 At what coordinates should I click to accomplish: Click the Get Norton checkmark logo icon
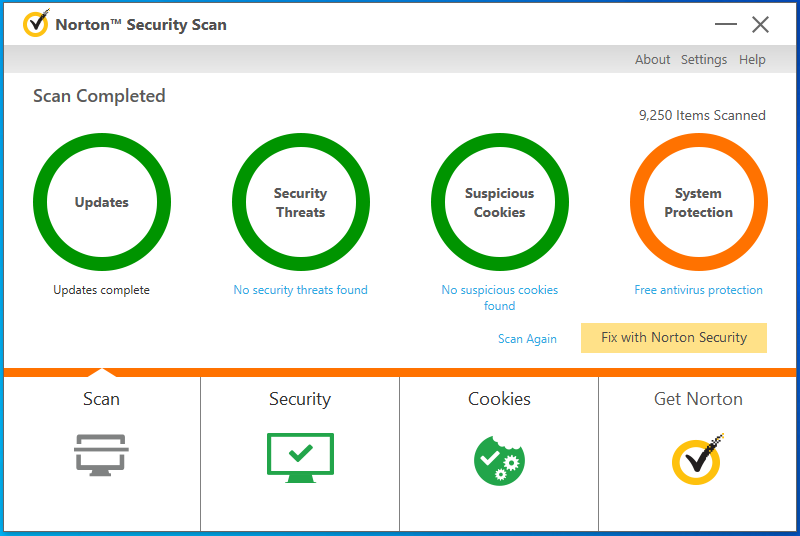pos(697,459)
